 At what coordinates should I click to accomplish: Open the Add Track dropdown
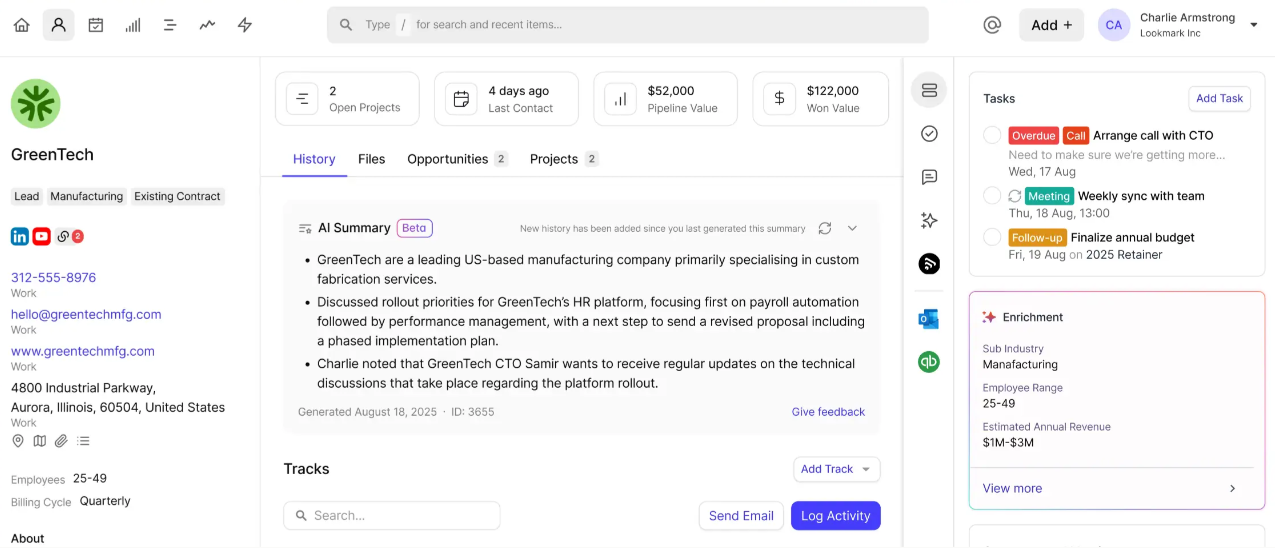(837, 469)
